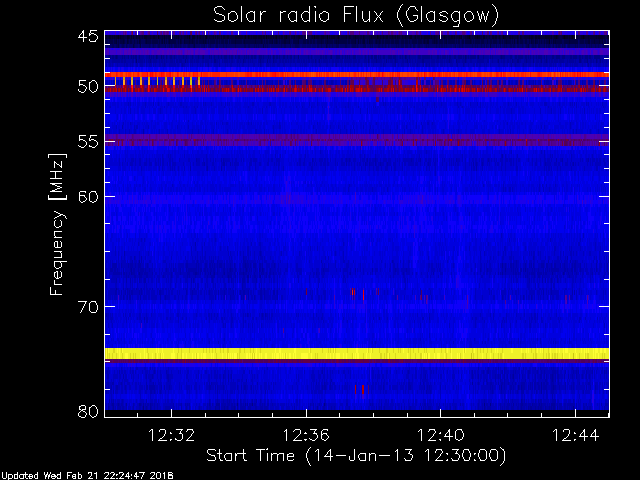
Task: Click the 12:36 time tick label
Action: tap(306, 435)
